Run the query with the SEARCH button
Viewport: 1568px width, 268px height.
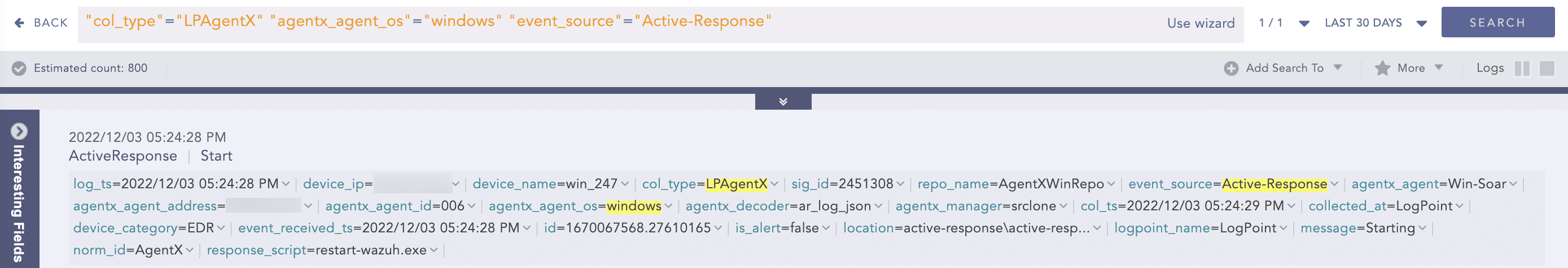[1497, 23]
